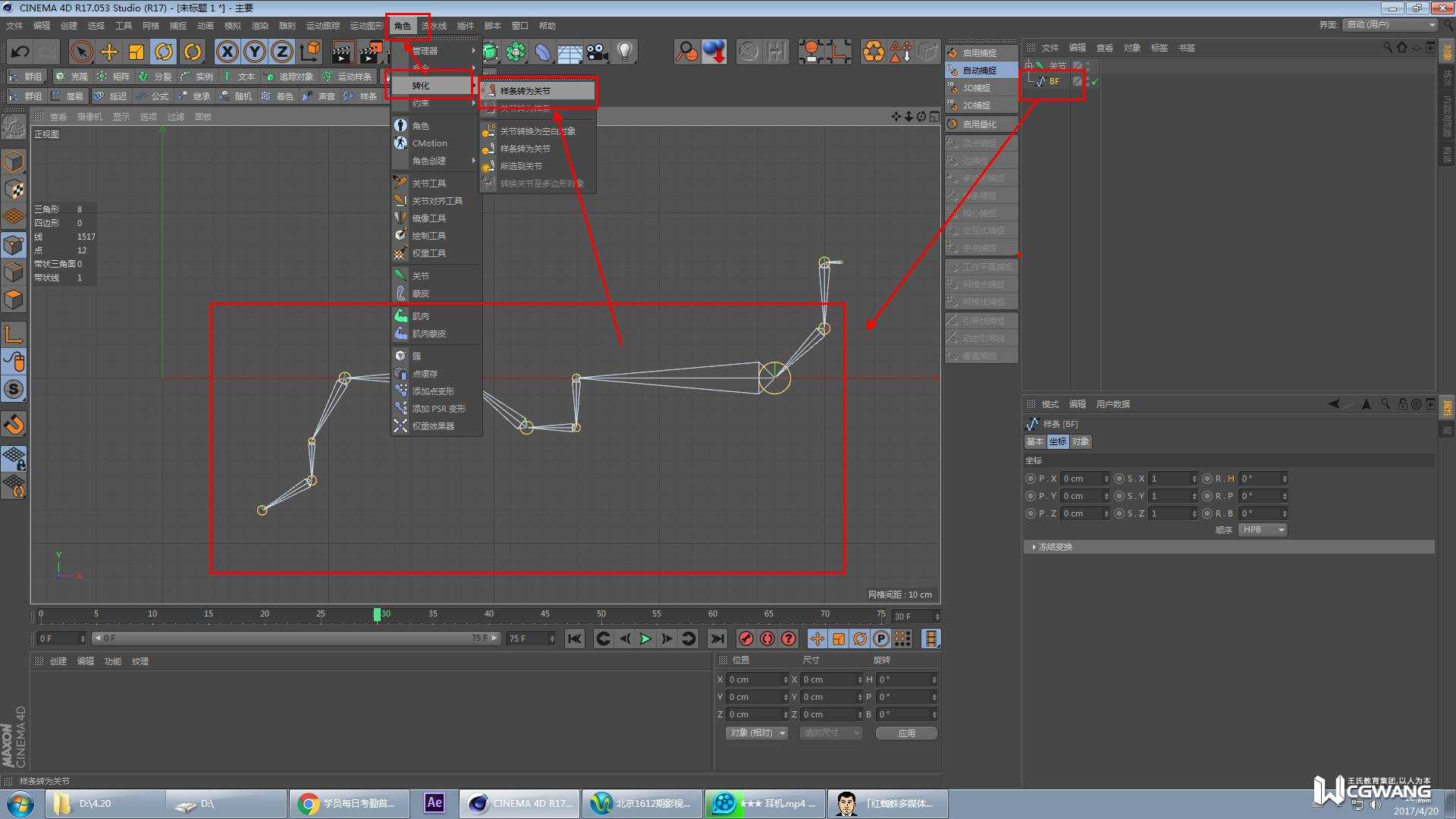
Task: Select the Rotate tool icon
Action: pos(164,52)
